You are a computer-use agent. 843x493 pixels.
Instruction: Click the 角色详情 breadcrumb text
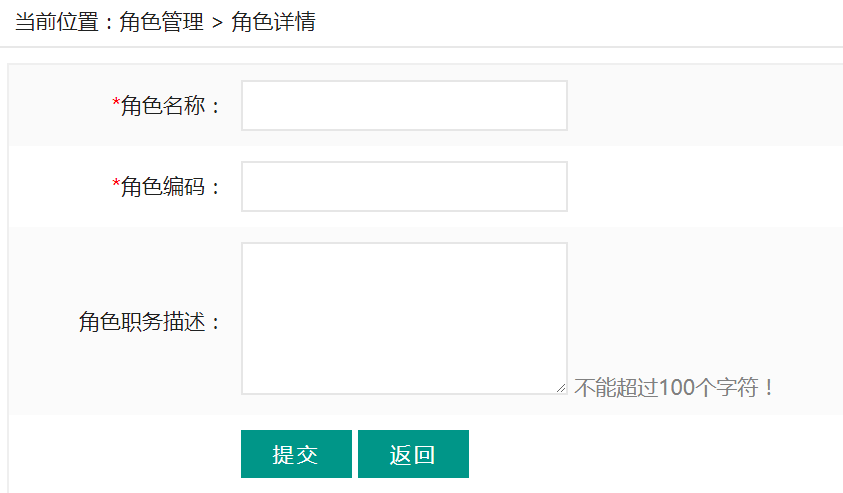point(273,22)
